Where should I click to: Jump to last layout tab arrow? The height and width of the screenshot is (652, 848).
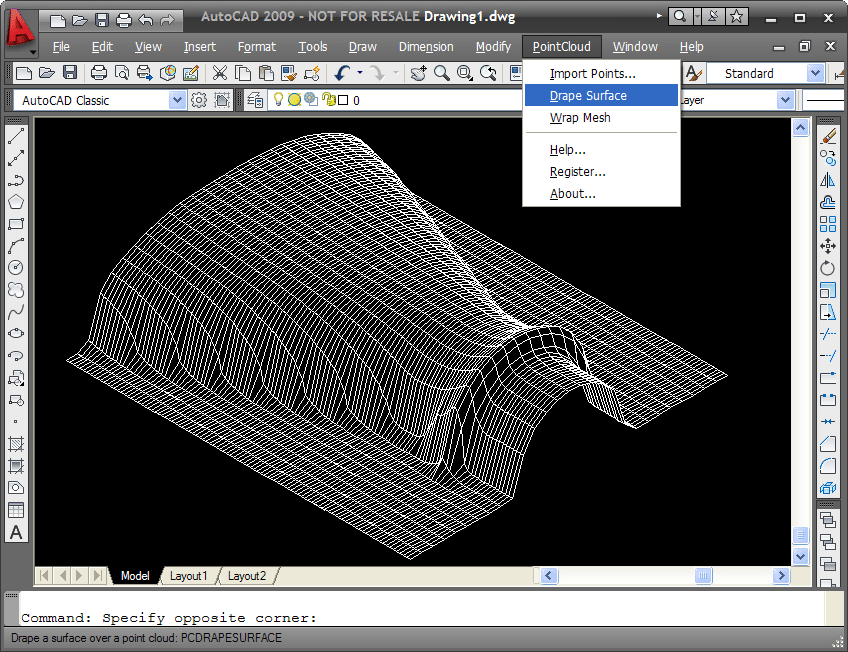tap(97, 575)
